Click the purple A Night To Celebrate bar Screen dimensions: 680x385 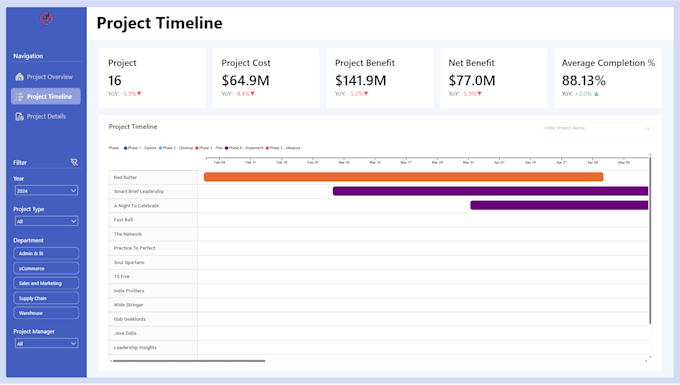point(559,206)
